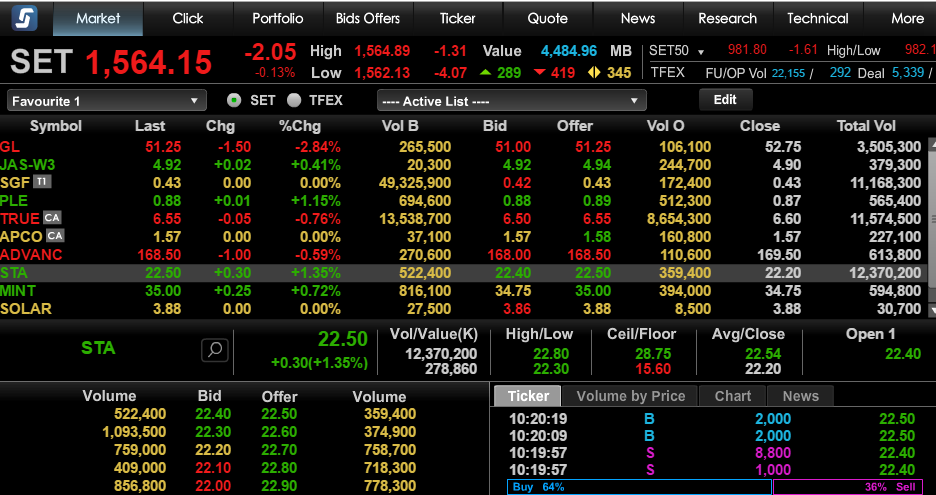
Task: Click the CA badge next to TRUE
Action: point(52,217)
